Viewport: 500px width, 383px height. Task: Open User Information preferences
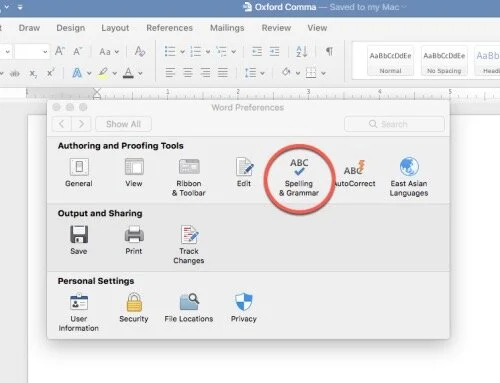pyautogui.click(x=79, y=313)
